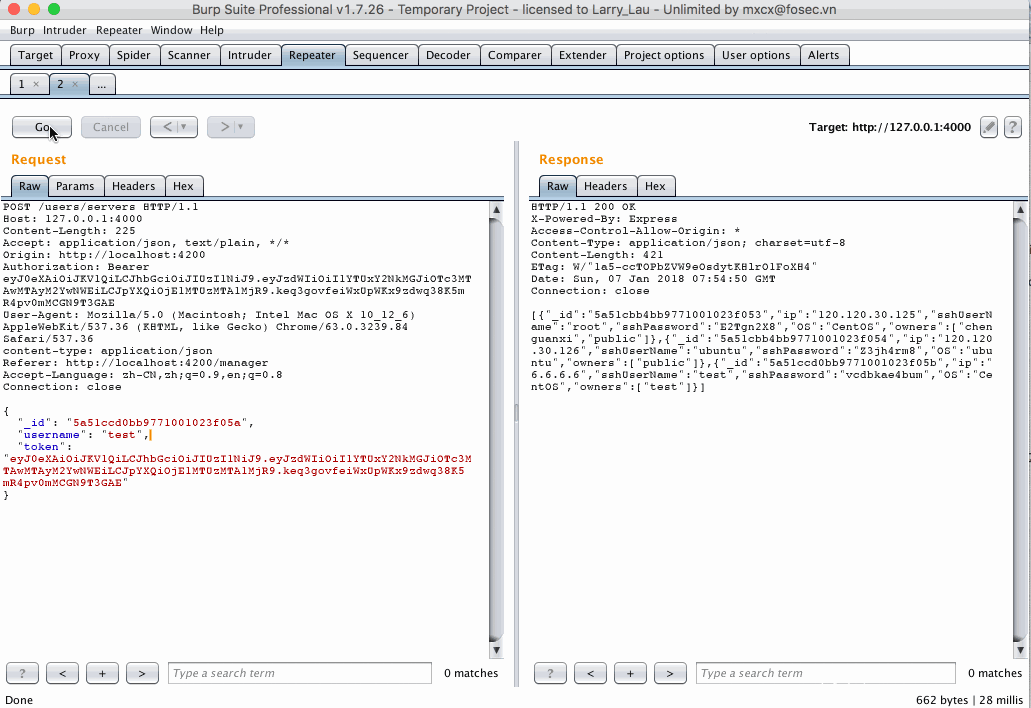
Task: Open the request Hex tab
Action: pos(183,186)
